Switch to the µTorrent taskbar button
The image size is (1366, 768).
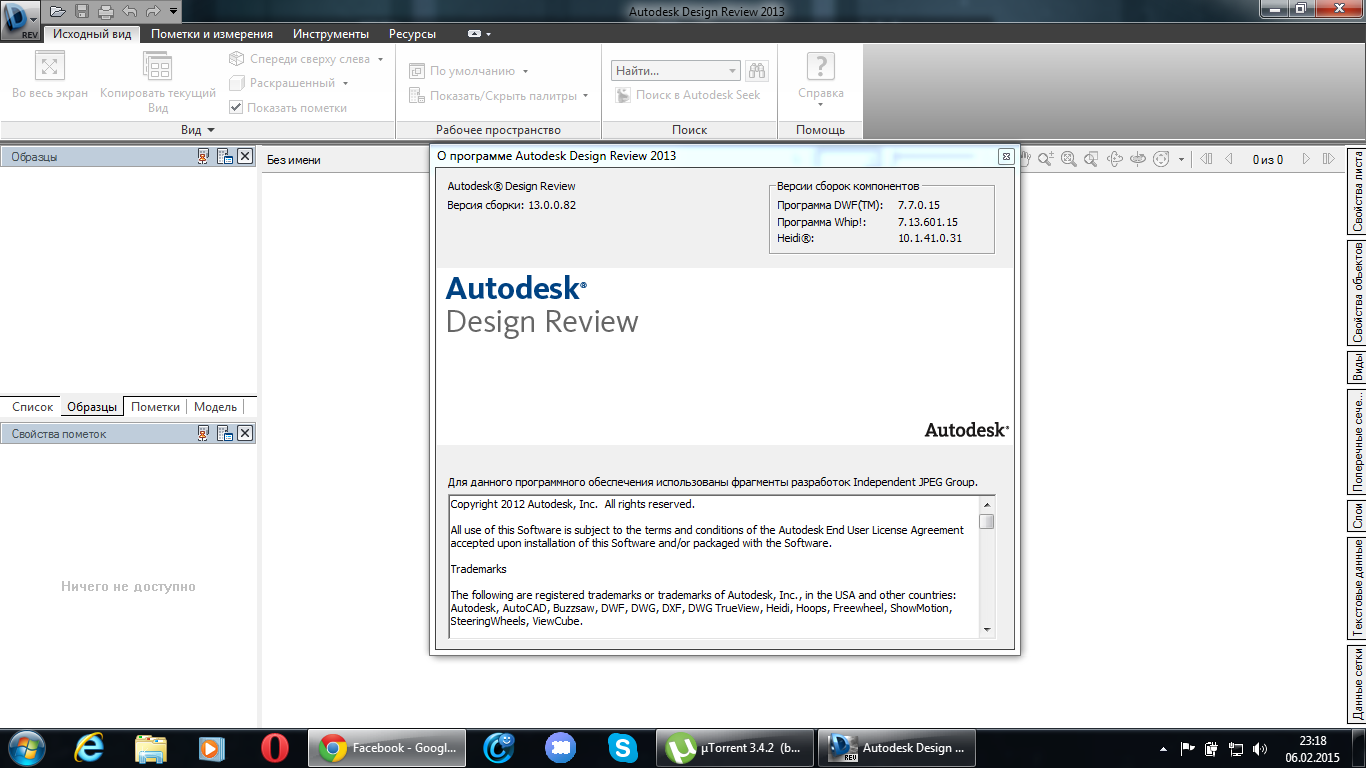click(x=735, y=748)
